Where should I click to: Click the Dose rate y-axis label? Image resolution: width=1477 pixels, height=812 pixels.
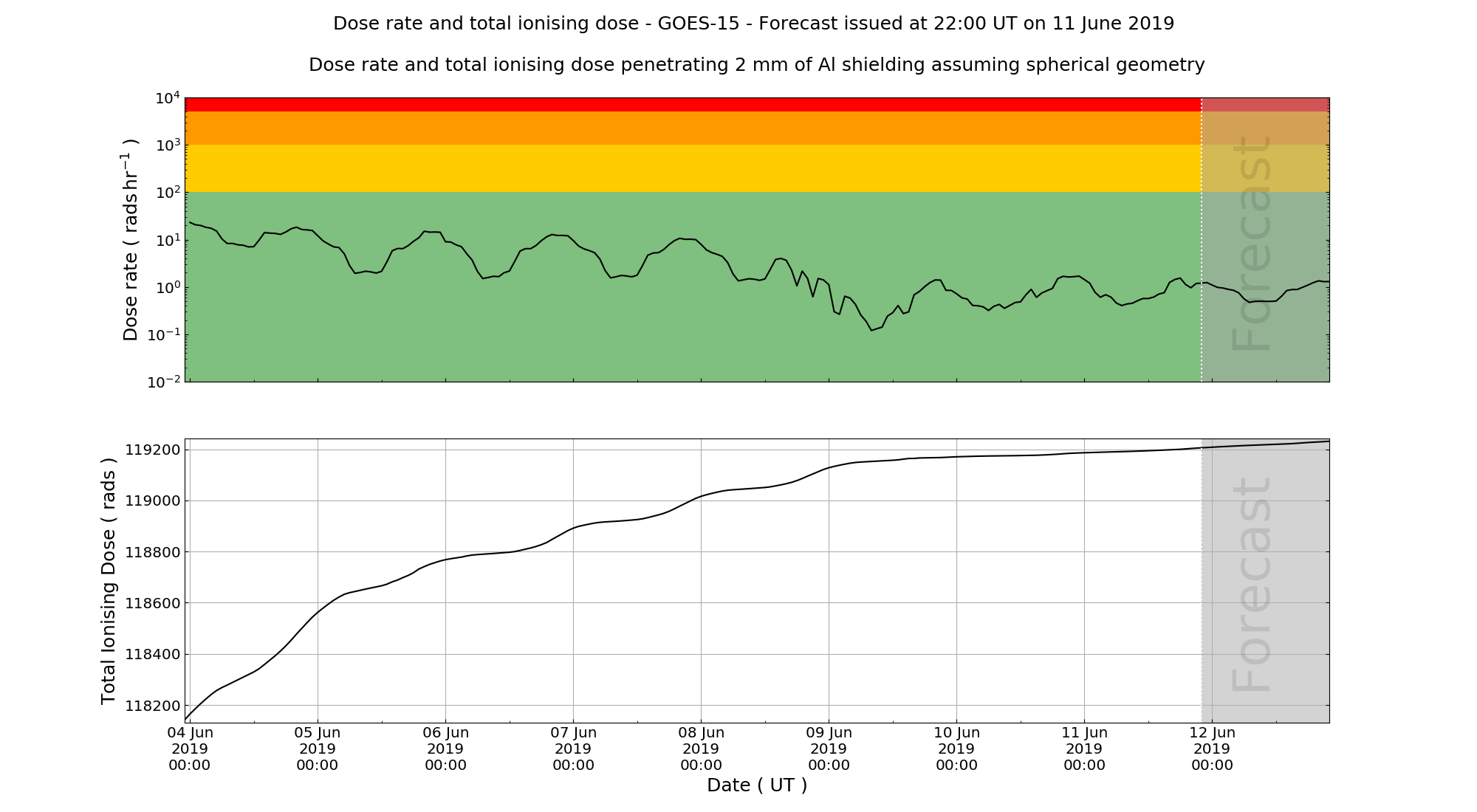point(130,240)
